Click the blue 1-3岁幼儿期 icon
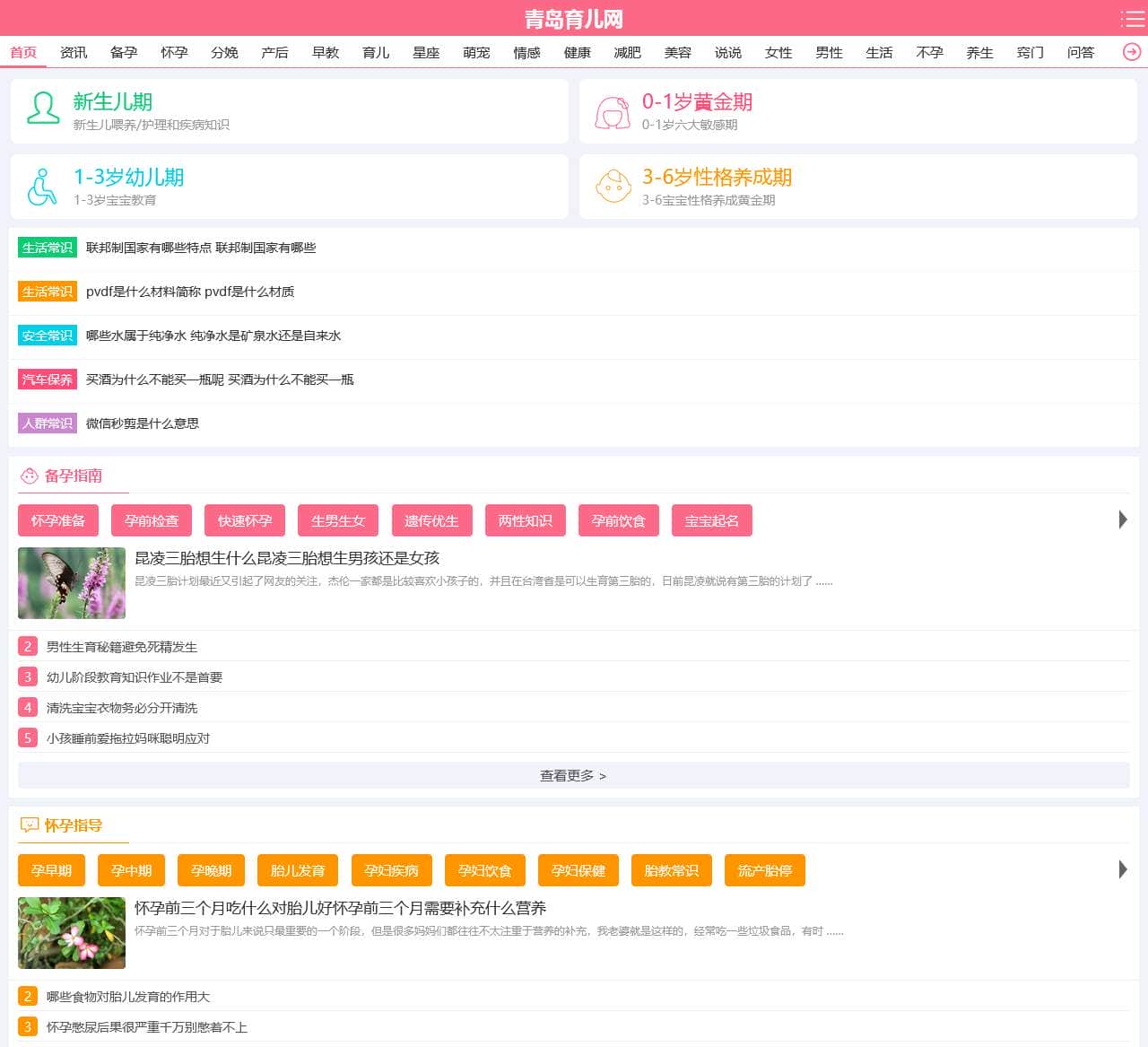 [x=41, y=187]
